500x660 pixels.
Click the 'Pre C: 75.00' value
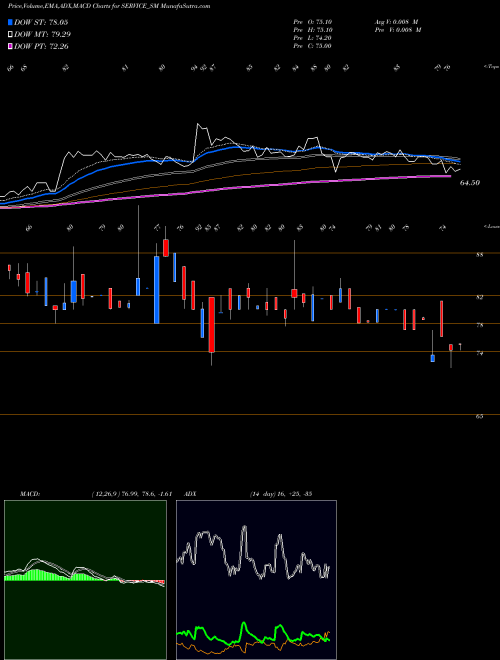(312, 46)
